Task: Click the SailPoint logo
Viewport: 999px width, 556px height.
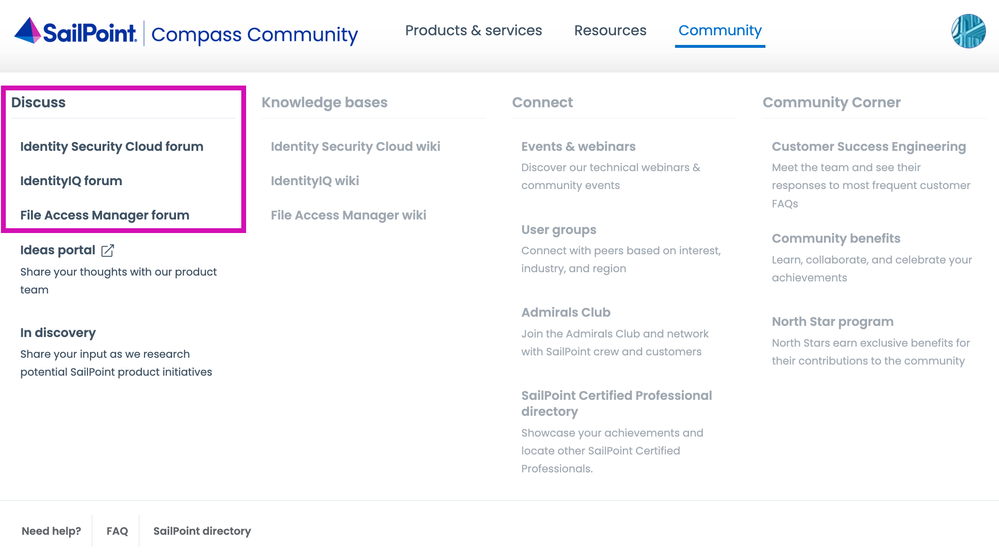Action: [x=76, y=32]
